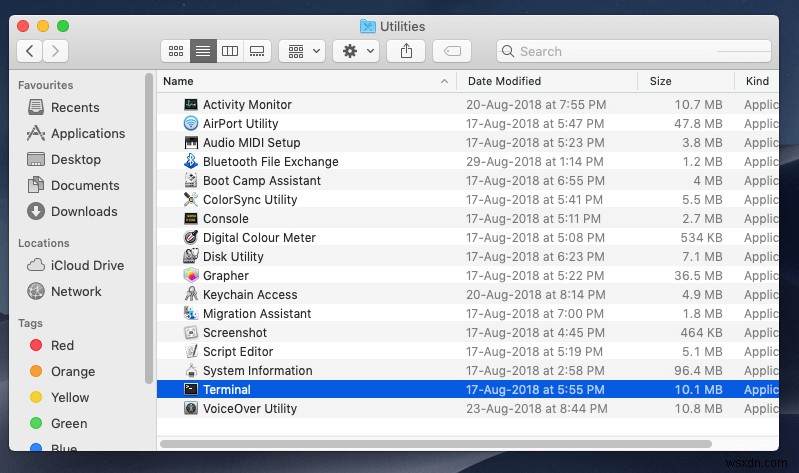Viewport: 799px width, 473px height.
Task: Click the date 20-Aug-2018 at 7:55 PM
Action: (x=536, y=104)
